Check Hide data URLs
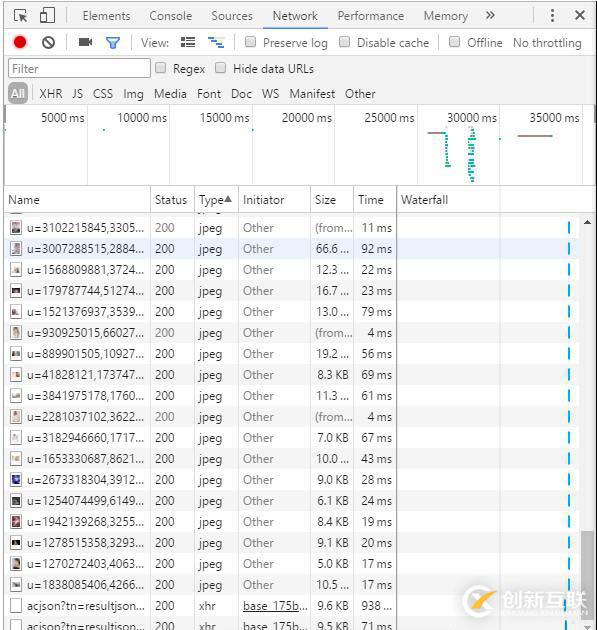The image size is (597, 630). click(220, 68)
